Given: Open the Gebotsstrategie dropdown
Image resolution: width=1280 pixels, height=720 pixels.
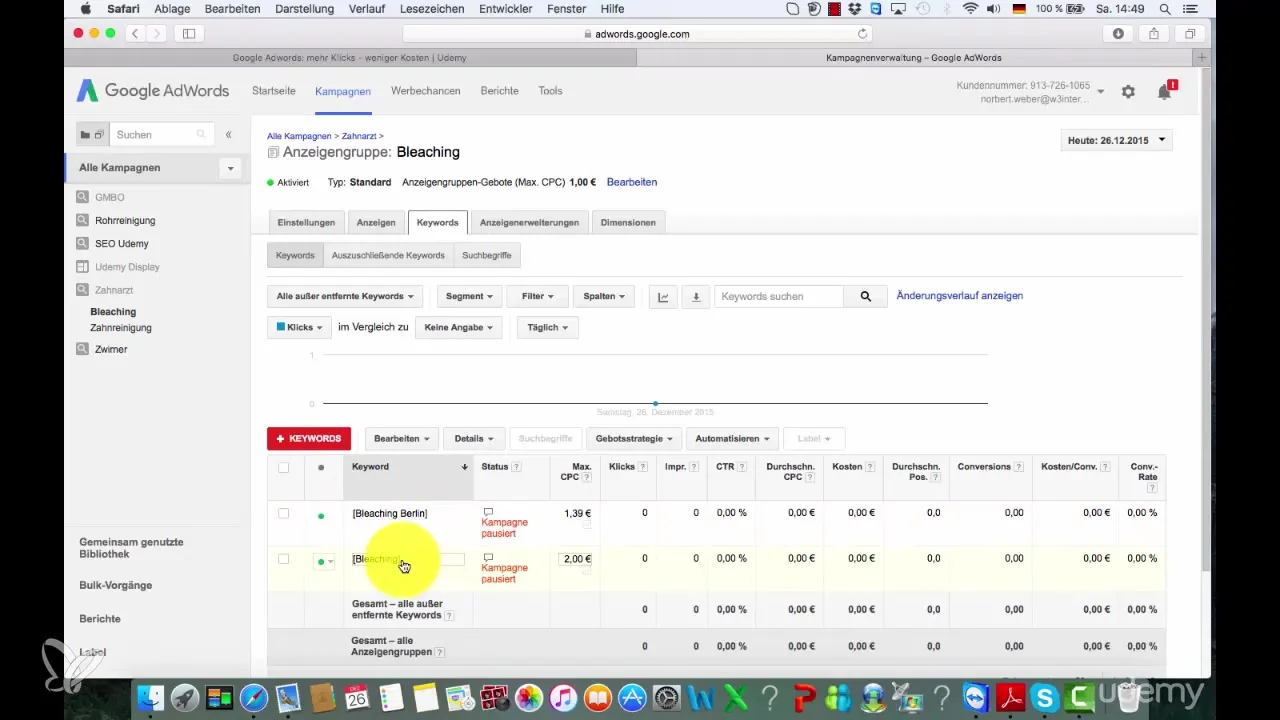Looking at the screenshot, I should (634, 438).
